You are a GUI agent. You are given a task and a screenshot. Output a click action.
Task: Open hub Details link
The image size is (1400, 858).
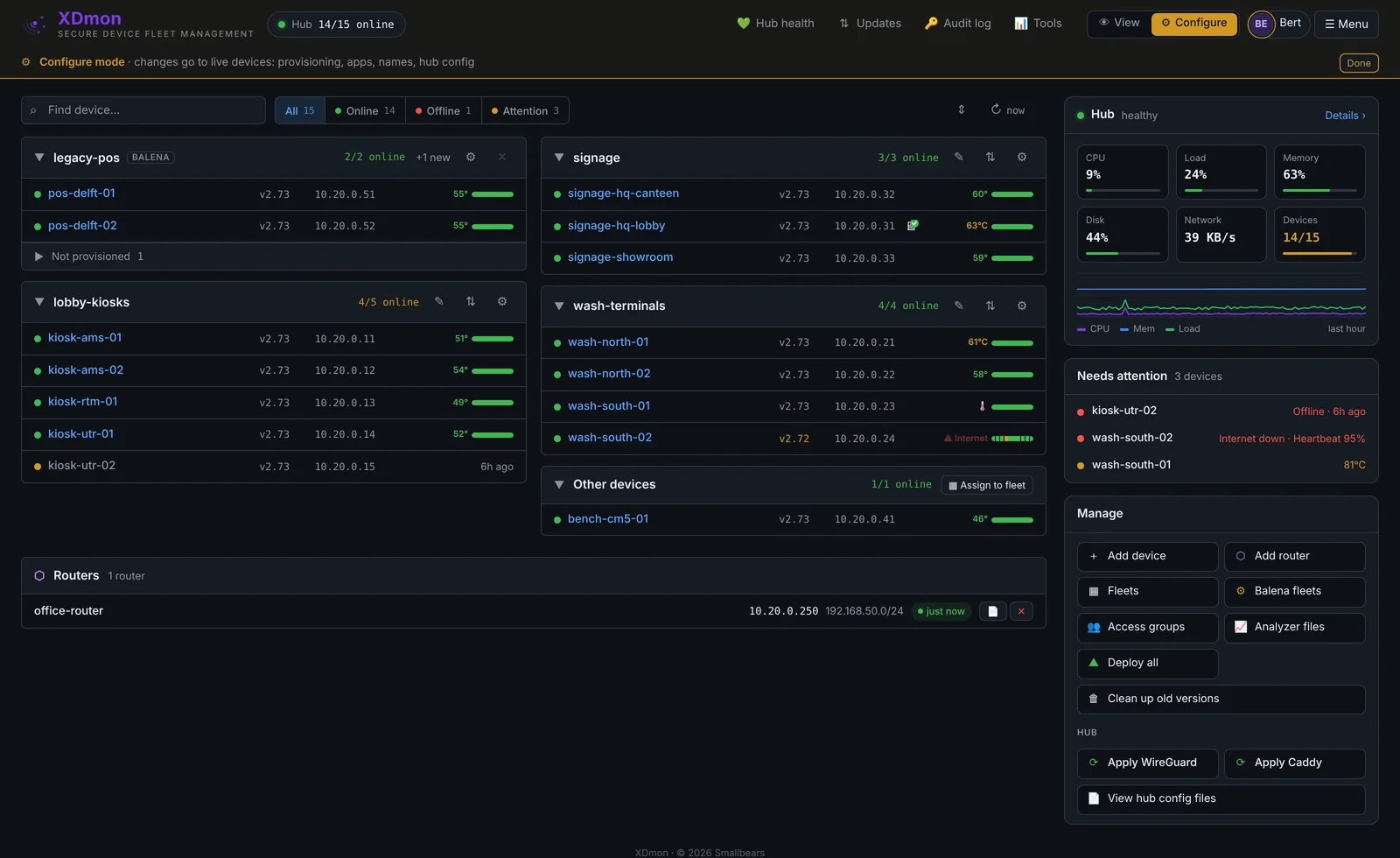coord(1345,116)
